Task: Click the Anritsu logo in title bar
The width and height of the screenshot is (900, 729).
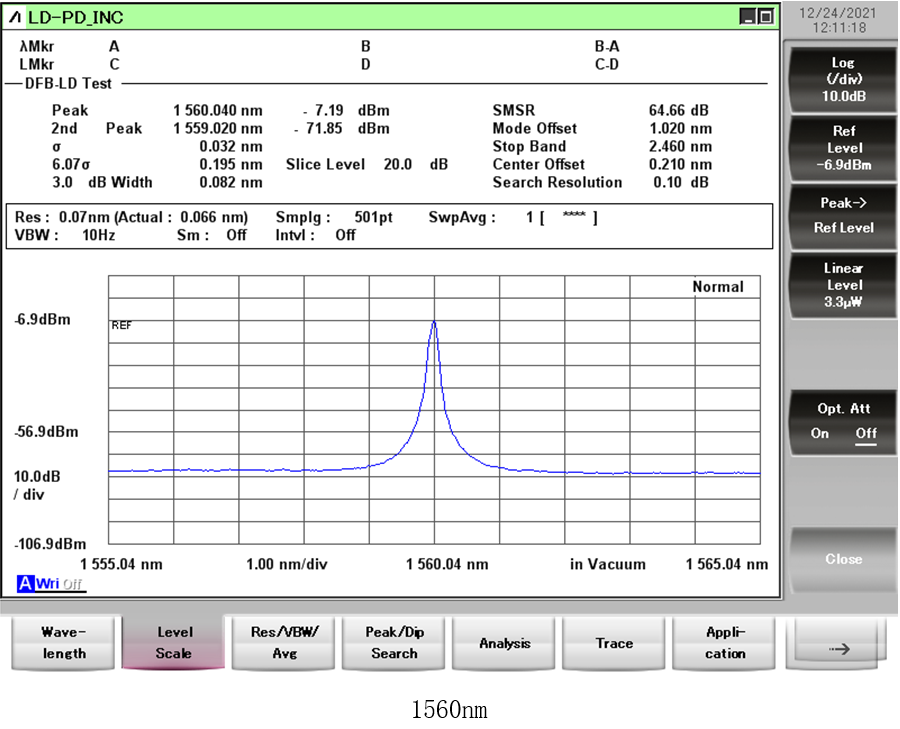Action: pyautogui.click(x=15, y=17)
